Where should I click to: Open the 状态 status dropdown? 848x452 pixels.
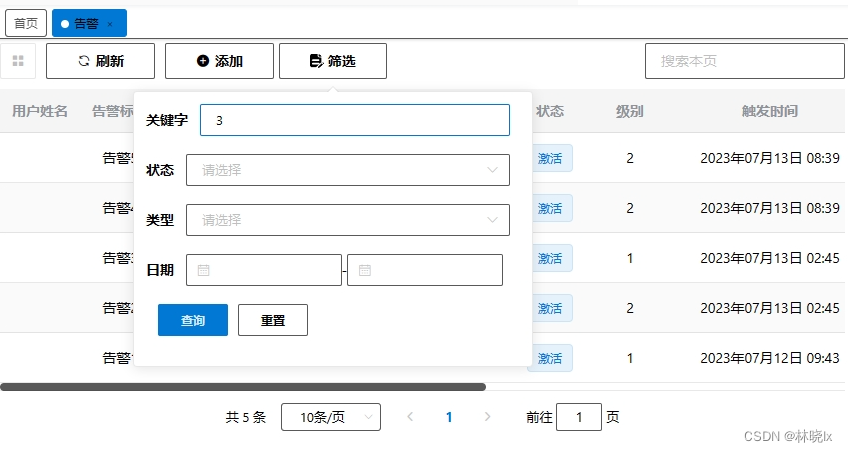point(347,170)
